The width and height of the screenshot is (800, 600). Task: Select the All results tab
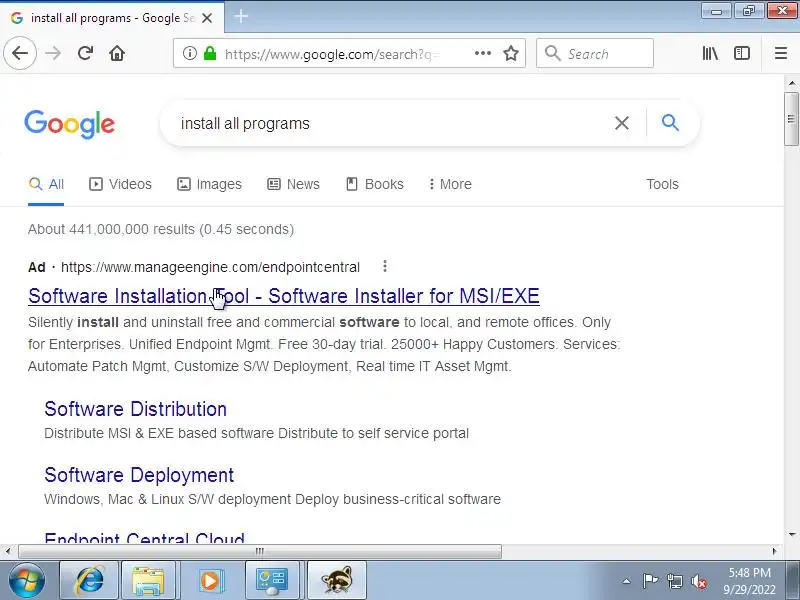[46, 184]
